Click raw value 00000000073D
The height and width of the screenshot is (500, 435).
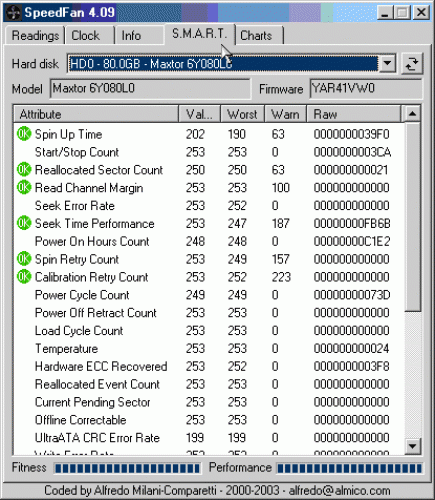pyautogui.click(x=352, y=295)
